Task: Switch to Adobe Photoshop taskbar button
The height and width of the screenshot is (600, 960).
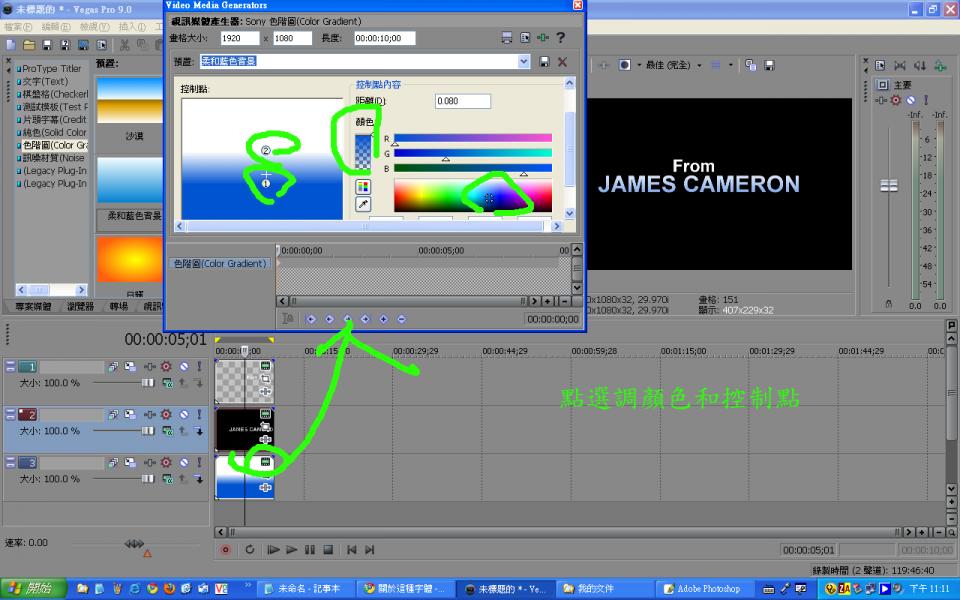Action: coord(702,589)
